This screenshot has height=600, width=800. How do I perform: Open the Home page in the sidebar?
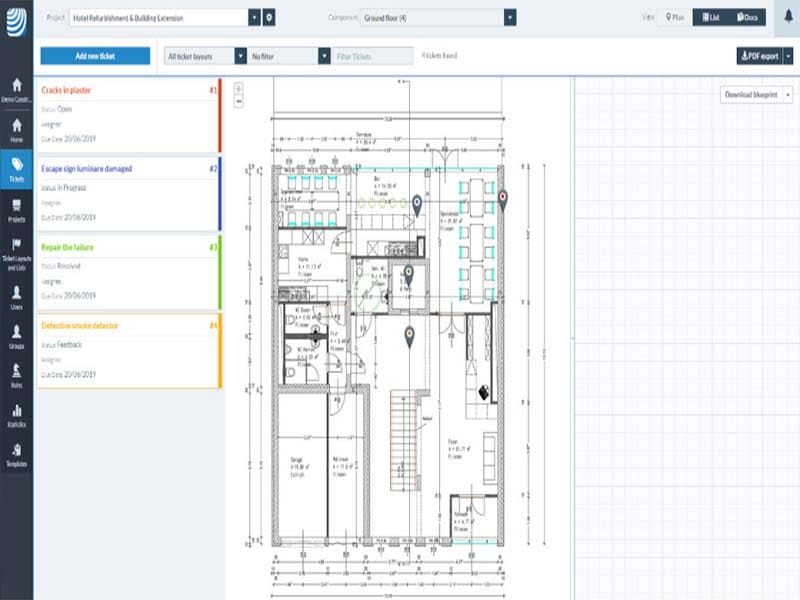[16, 130]
